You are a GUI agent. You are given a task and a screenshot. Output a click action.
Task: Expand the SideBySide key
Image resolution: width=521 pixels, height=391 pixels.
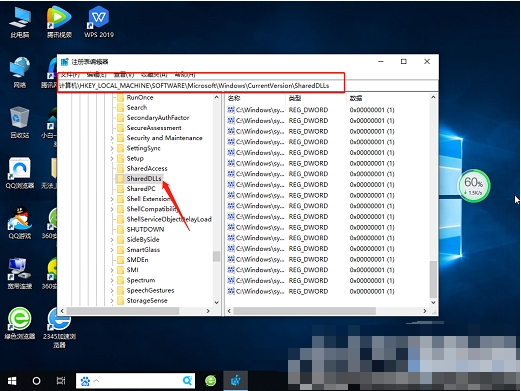click(x=112, y=240)
